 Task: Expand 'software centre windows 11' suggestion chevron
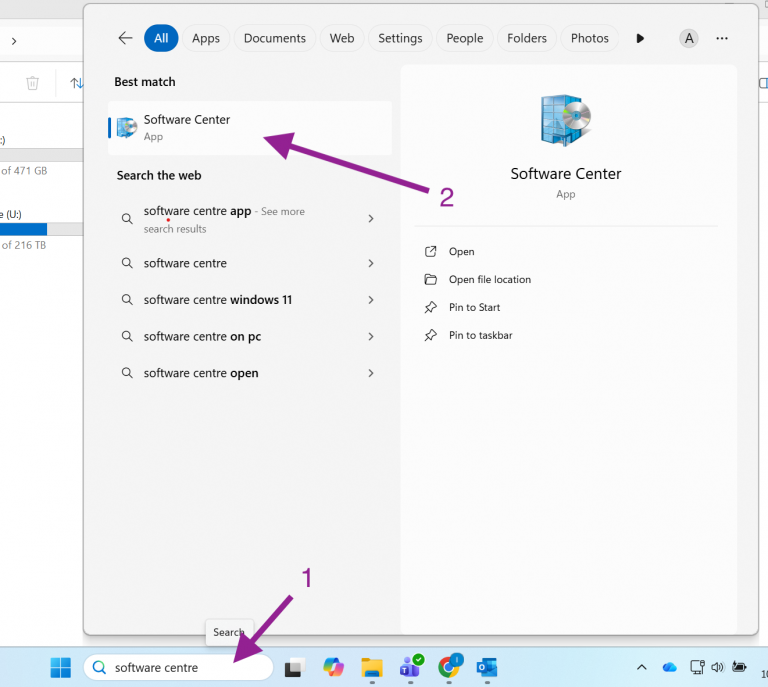(x=371, y=300)
